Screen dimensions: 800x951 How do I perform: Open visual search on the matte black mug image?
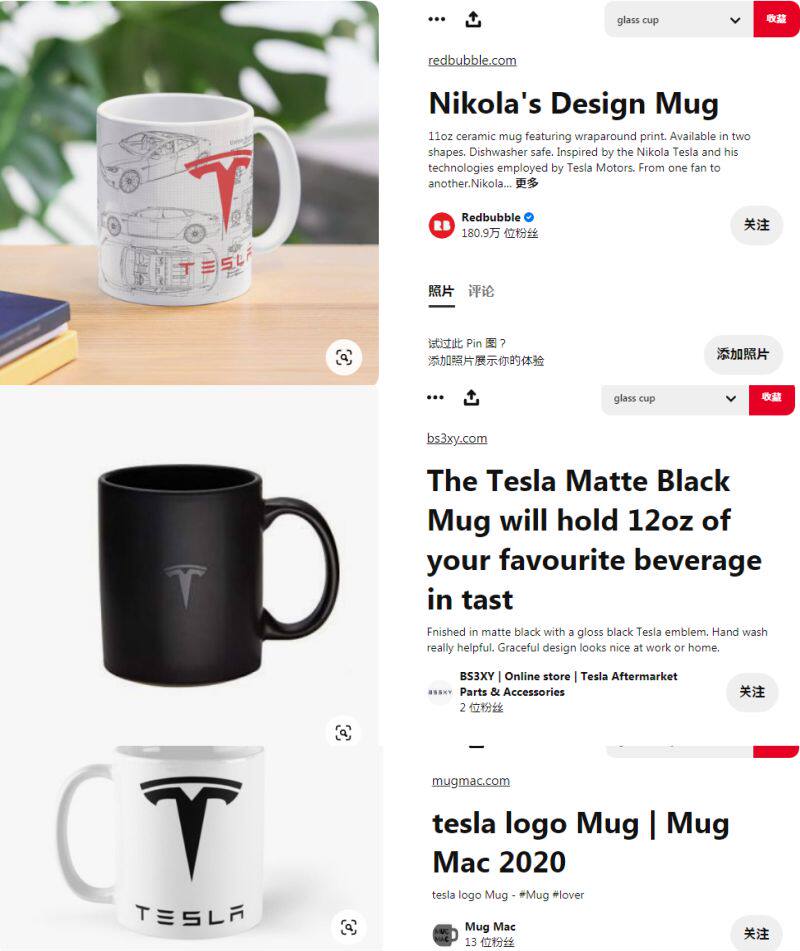(x=343, y=733)
